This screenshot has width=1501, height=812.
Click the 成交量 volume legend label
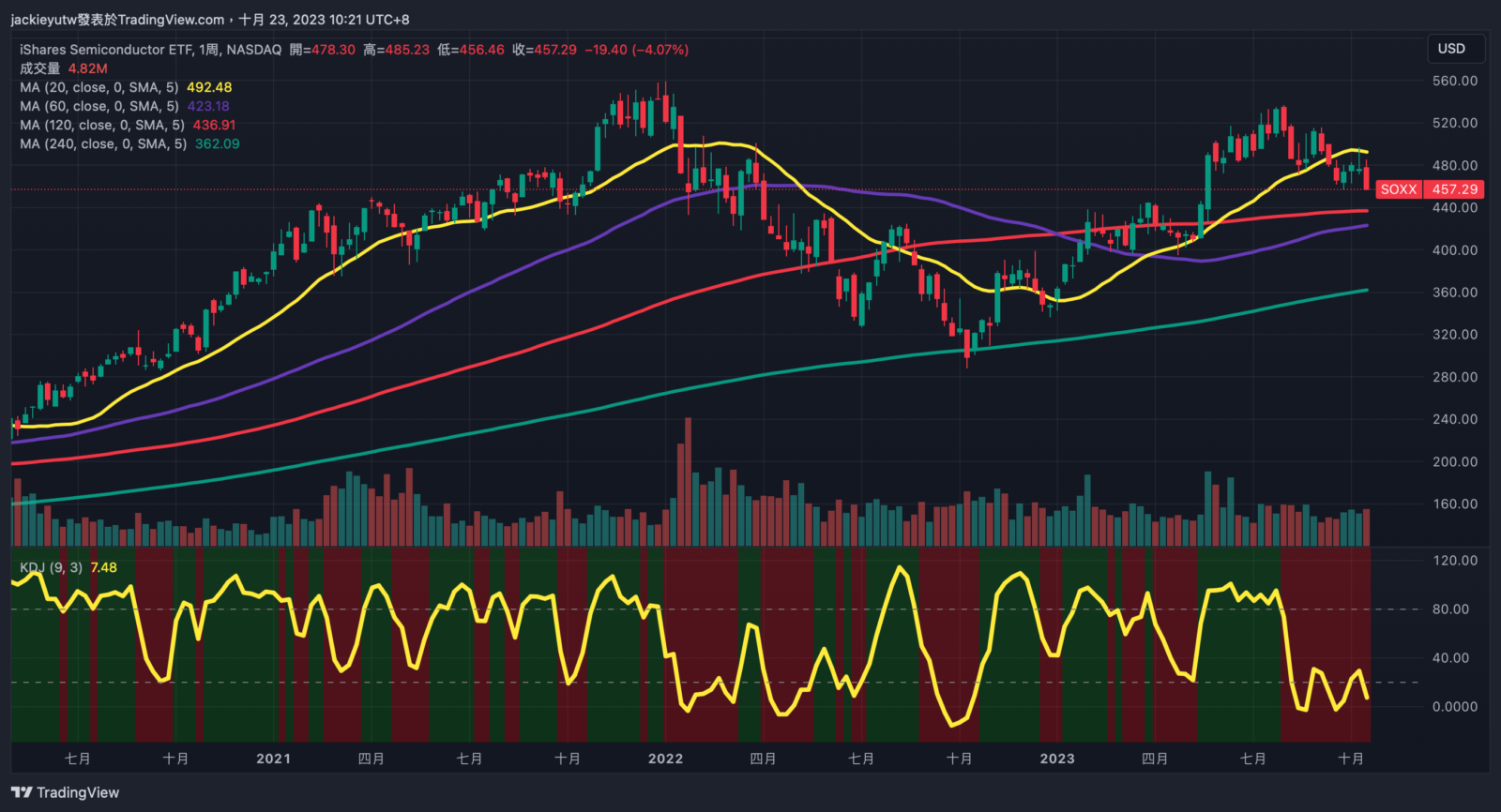tap(39, 68)
